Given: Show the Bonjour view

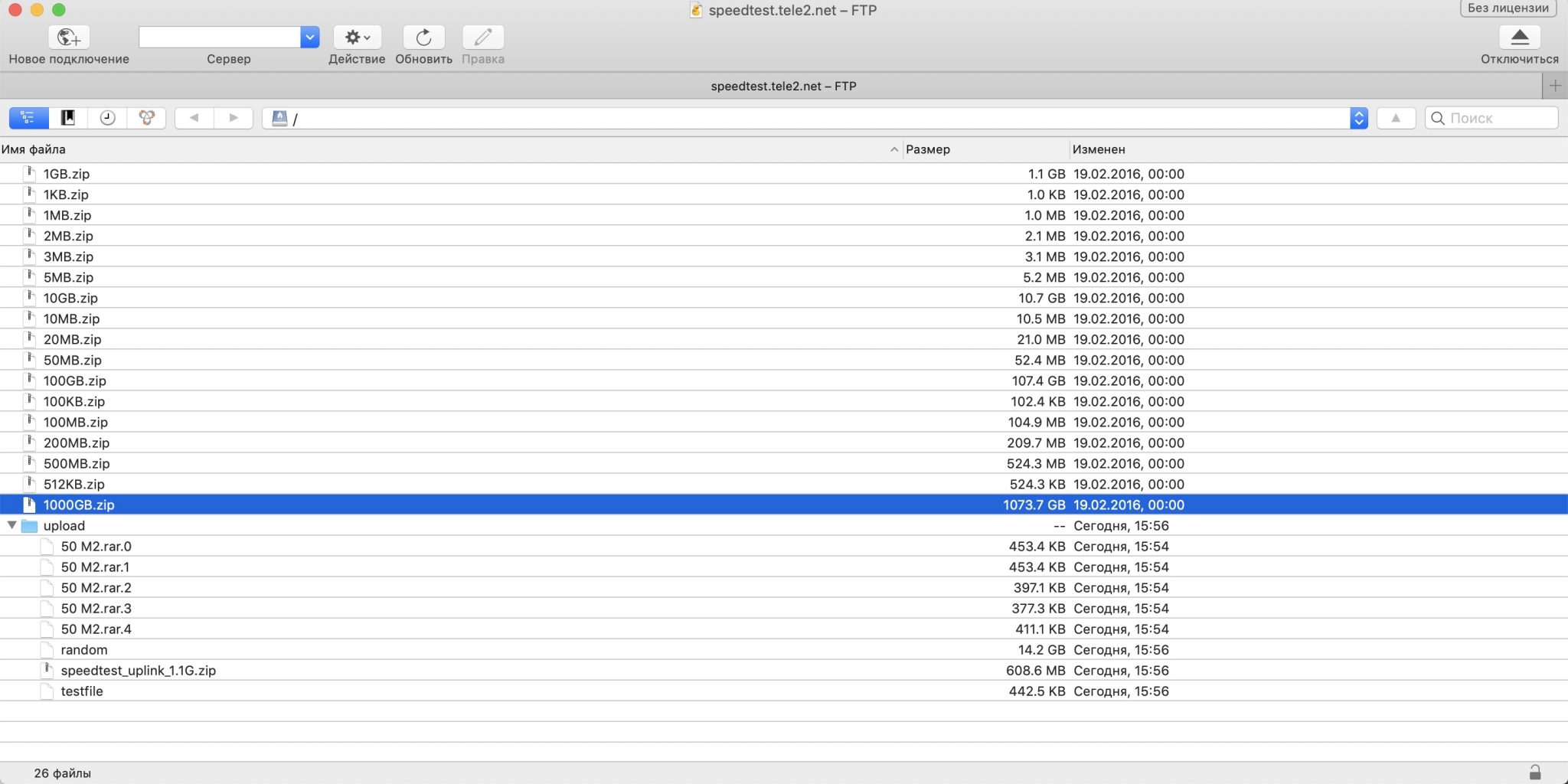Looking at the screenshot, I should point(146,118).
